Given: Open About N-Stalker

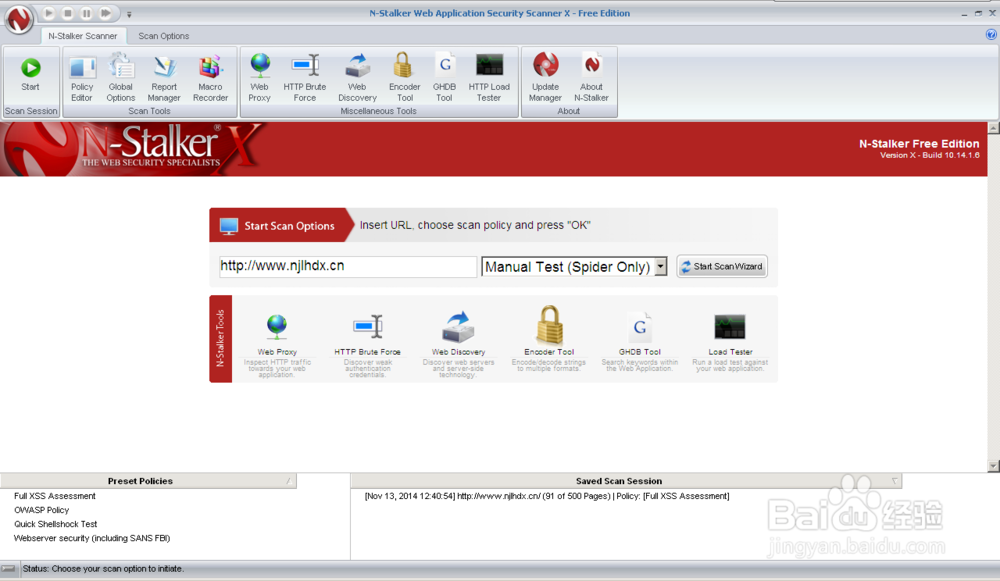Looking at the screenshot, I should [591, 79].
